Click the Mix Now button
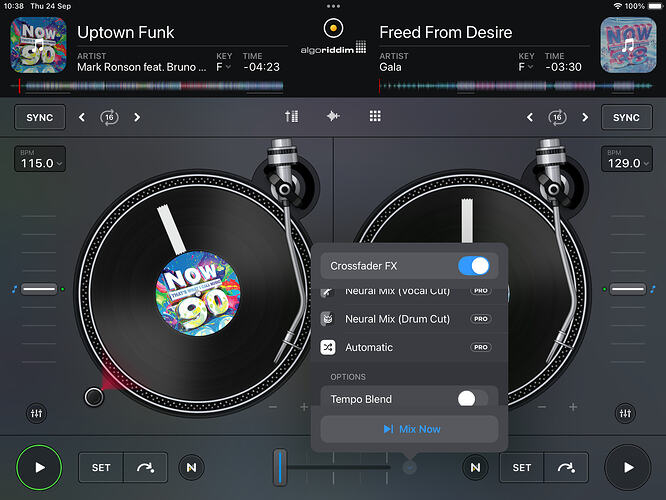Image resolution: width=666 pixels, height=500 pixels. pos(409,429)
